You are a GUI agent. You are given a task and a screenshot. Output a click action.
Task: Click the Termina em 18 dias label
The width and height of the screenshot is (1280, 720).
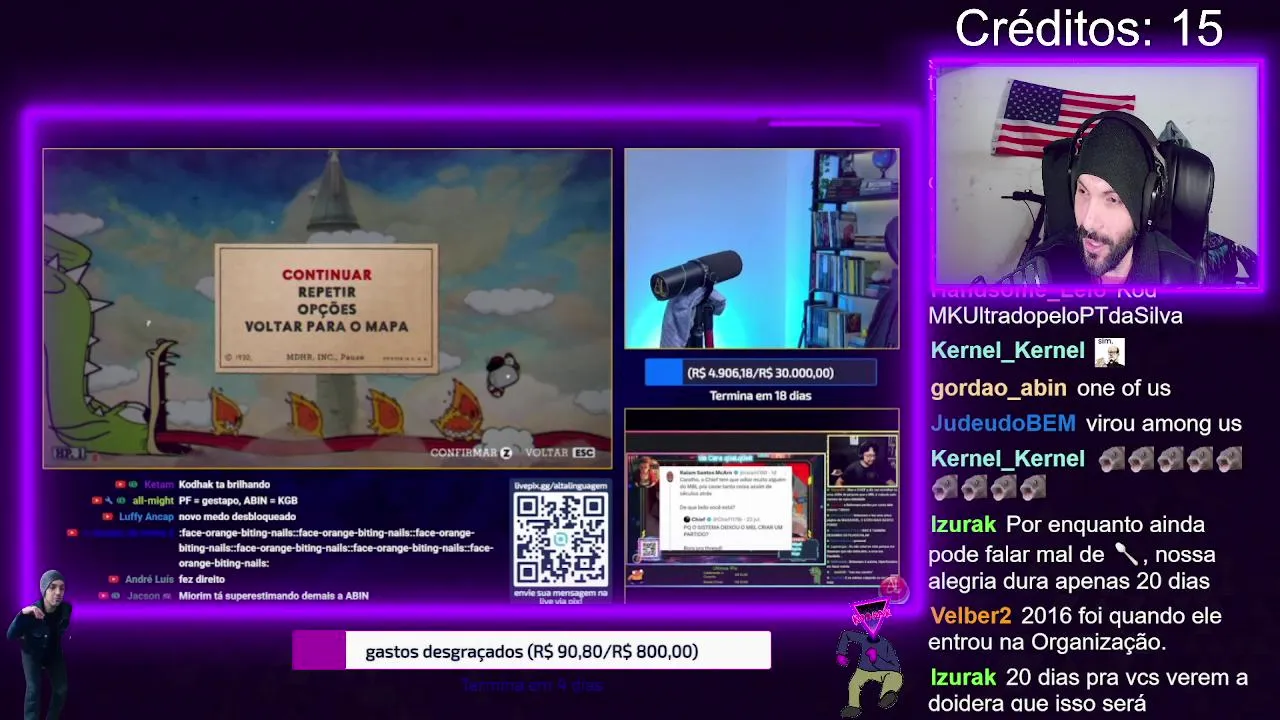(x=760, y=395)
